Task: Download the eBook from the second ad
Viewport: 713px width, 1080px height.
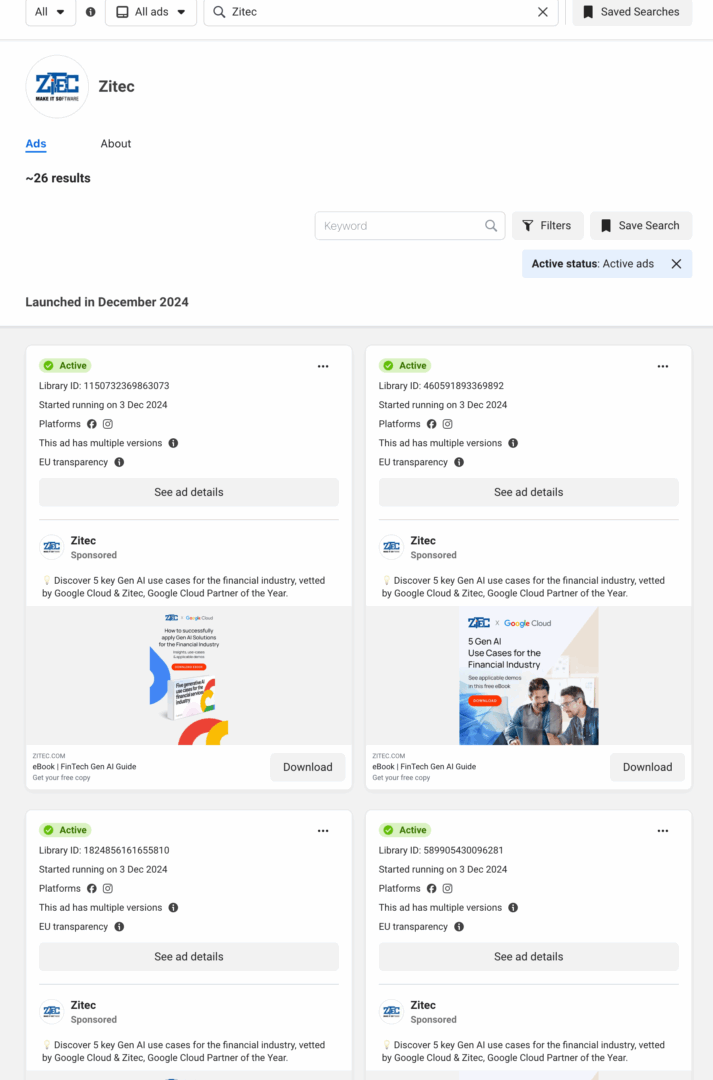Action: coord(647,767)
